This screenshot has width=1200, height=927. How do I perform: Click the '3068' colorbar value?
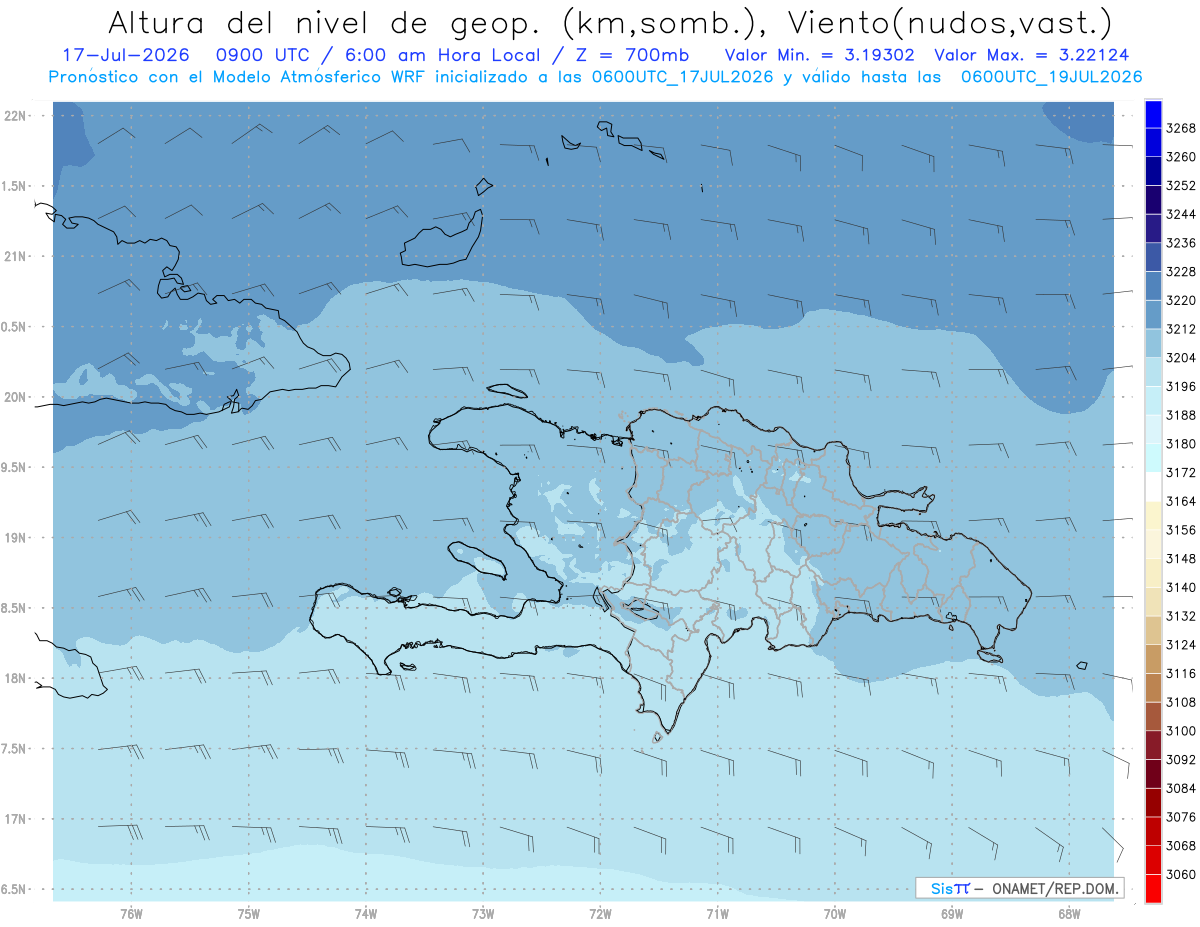1181,846
